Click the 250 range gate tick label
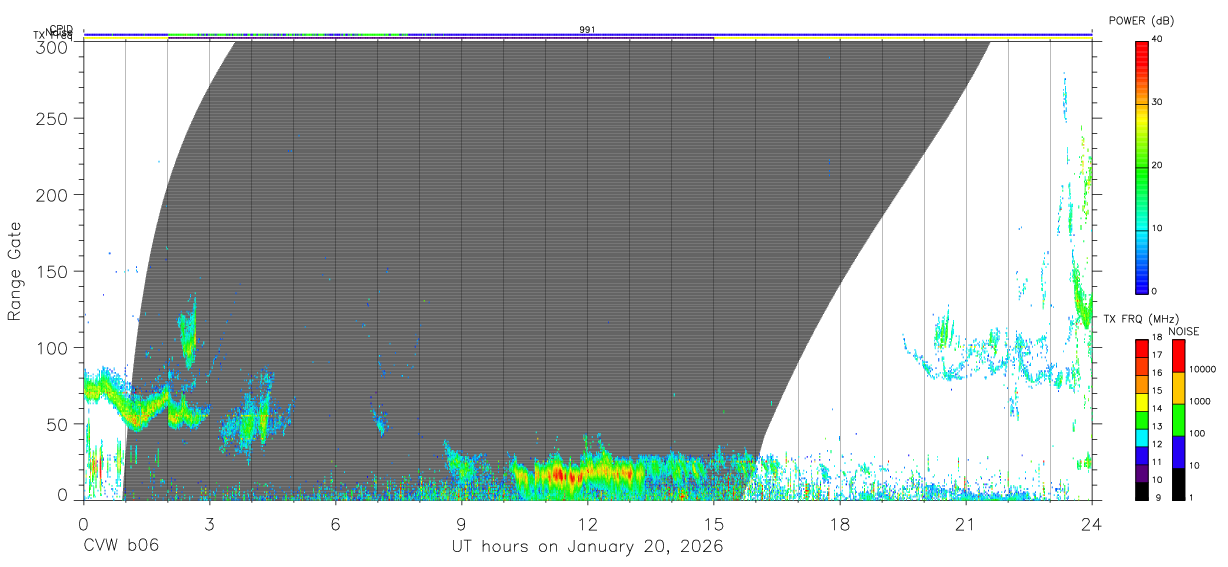1228x567 pixels. pyautogui.click(x=51, y=118)
